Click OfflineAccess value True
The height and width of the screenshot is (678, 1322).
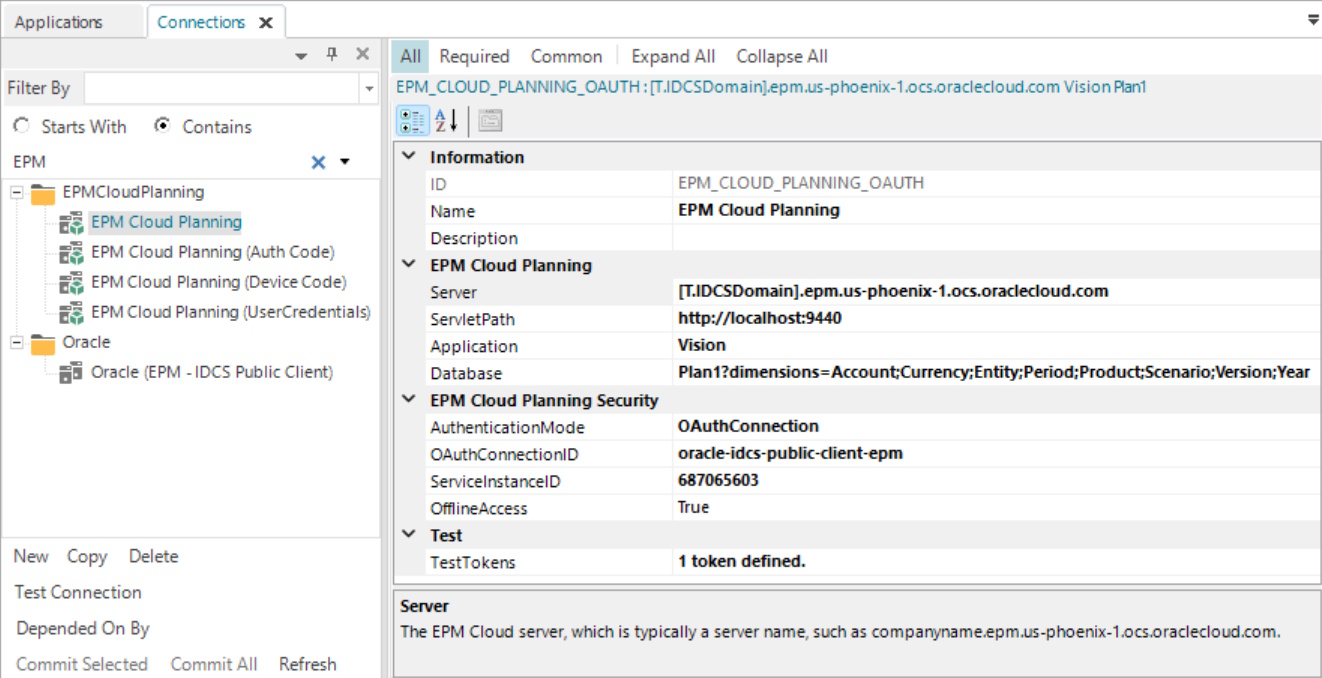tap(693, 507)
